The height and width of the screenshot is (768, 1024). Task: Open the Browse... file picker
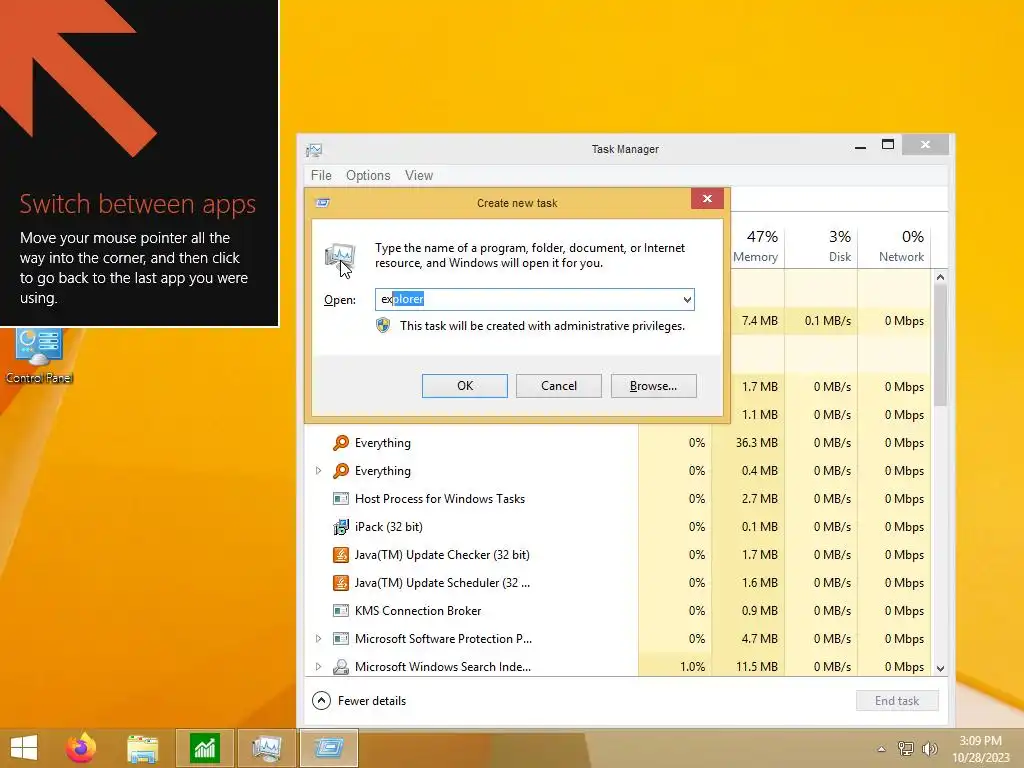click(x=653, y=386)
